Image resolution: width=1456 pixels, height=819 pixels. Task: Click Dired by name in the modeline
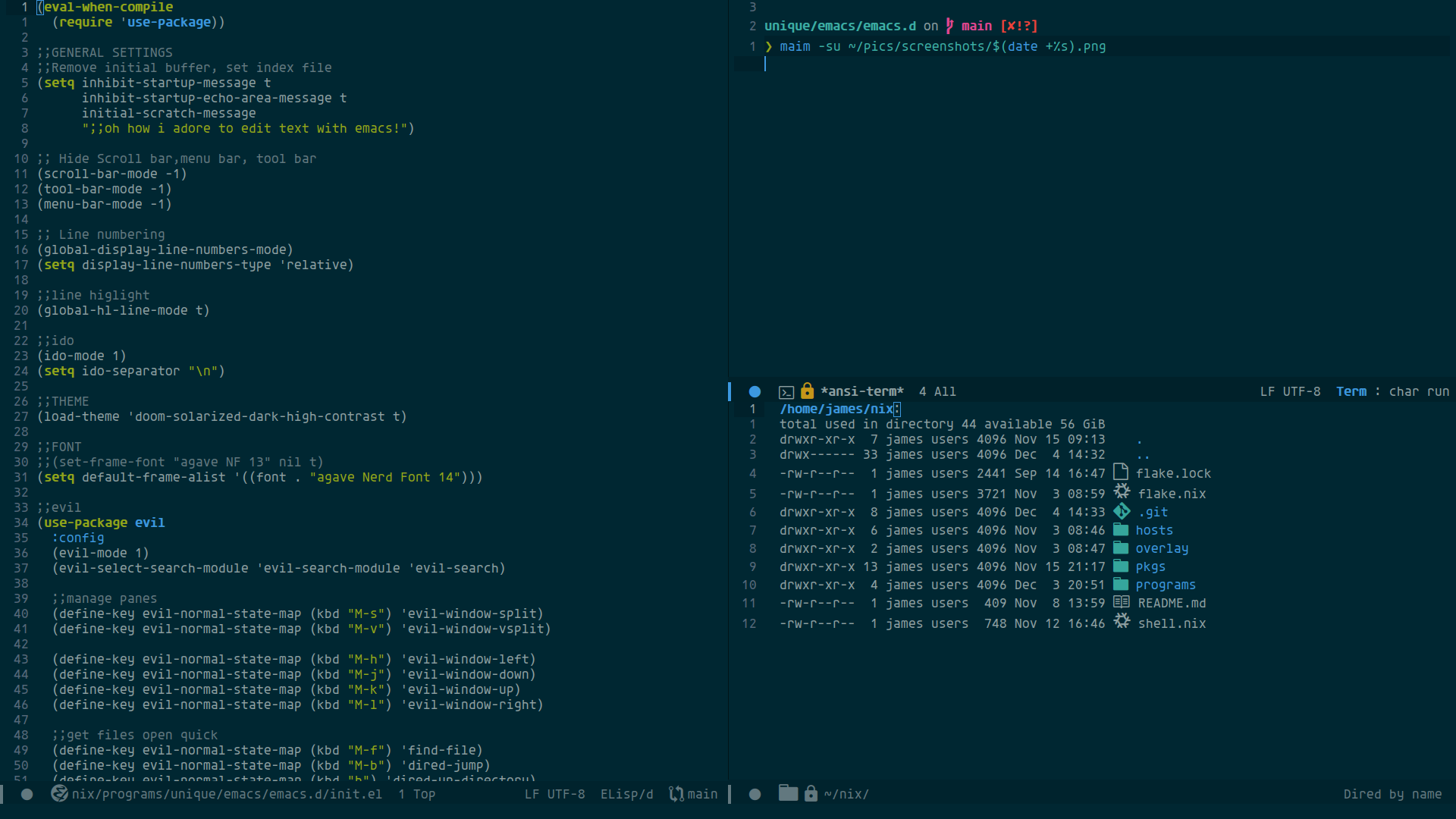1392,794
